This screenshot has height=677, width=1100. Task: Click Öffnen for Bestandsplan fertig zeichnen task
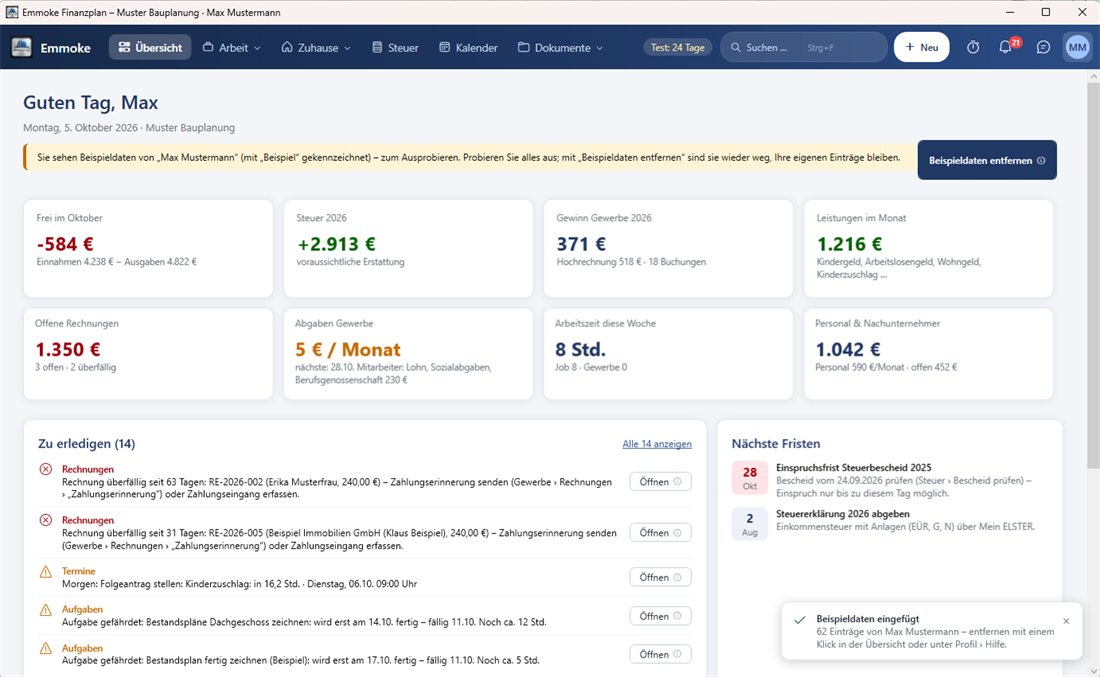click(660, 655)
